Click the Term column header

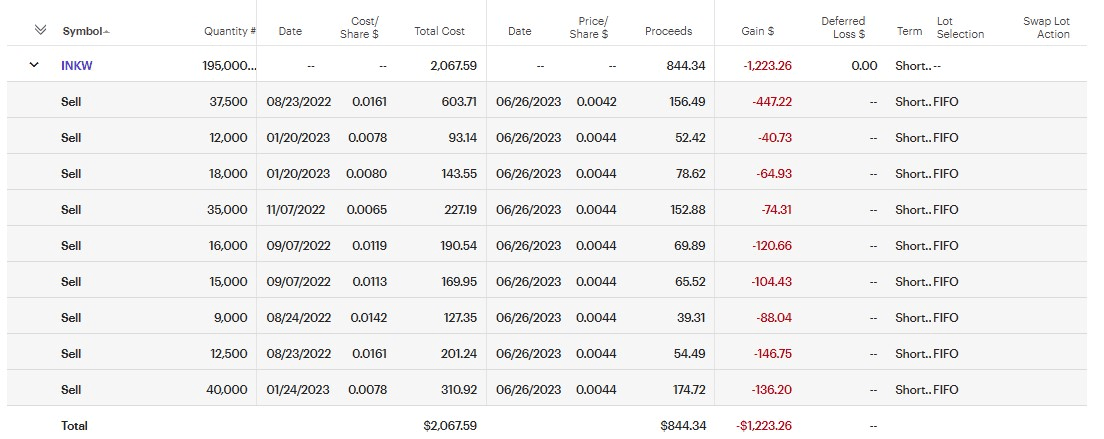909,31
